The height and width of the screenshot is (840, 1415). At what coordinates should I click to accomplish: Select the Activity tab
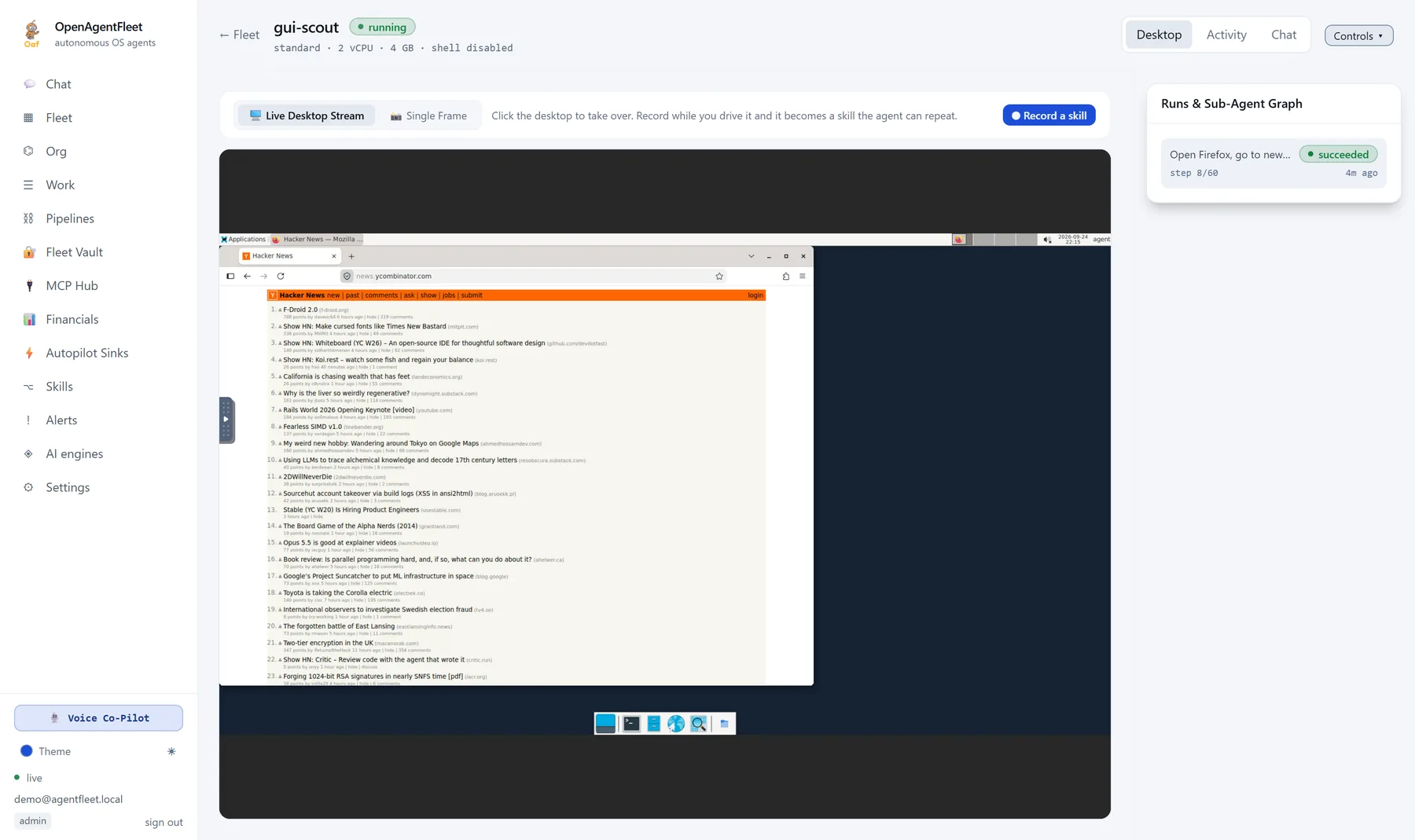[1226, 35]
